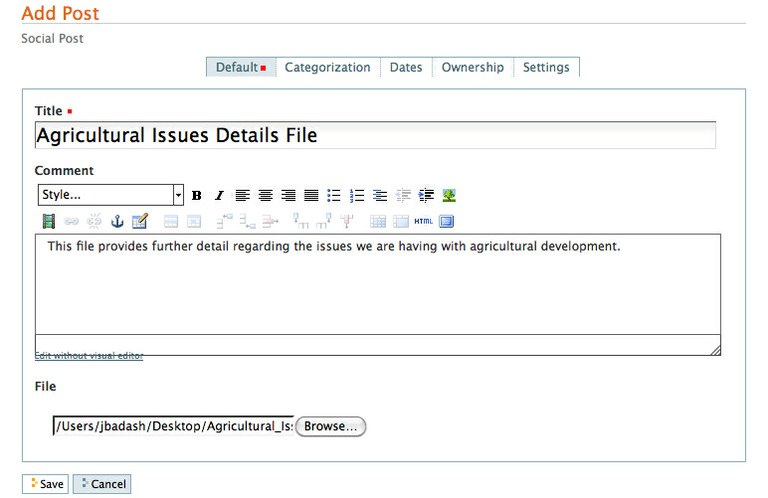The width and height of the screenshot is (768, 498).
Task: Insert an anchor with the anchor icon
Action: coord(117,221)
